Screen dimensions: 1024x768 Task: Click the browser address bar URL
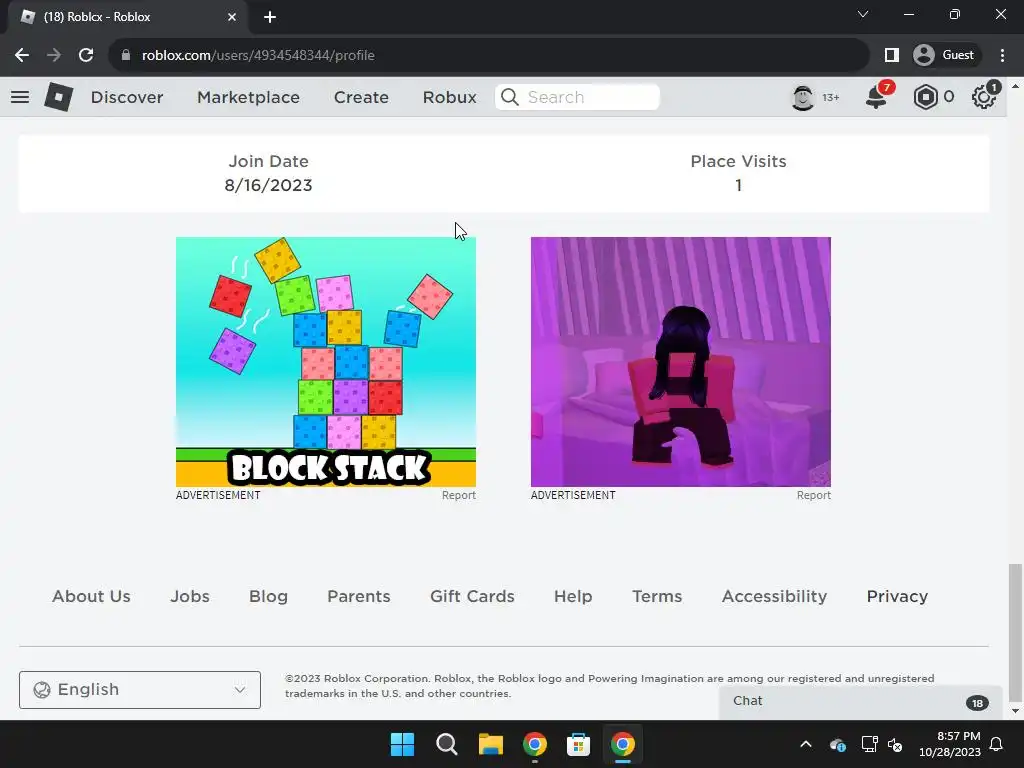259,55
